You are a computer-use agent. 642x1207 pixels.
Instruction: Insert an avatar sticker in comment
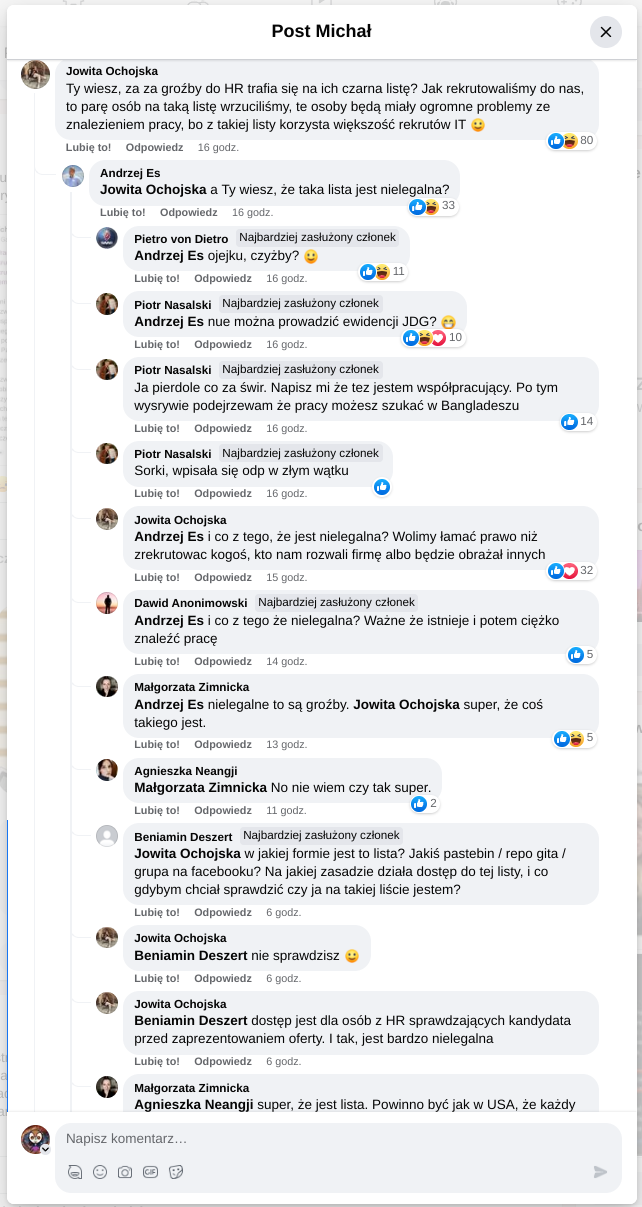[x=75, y=1172]
